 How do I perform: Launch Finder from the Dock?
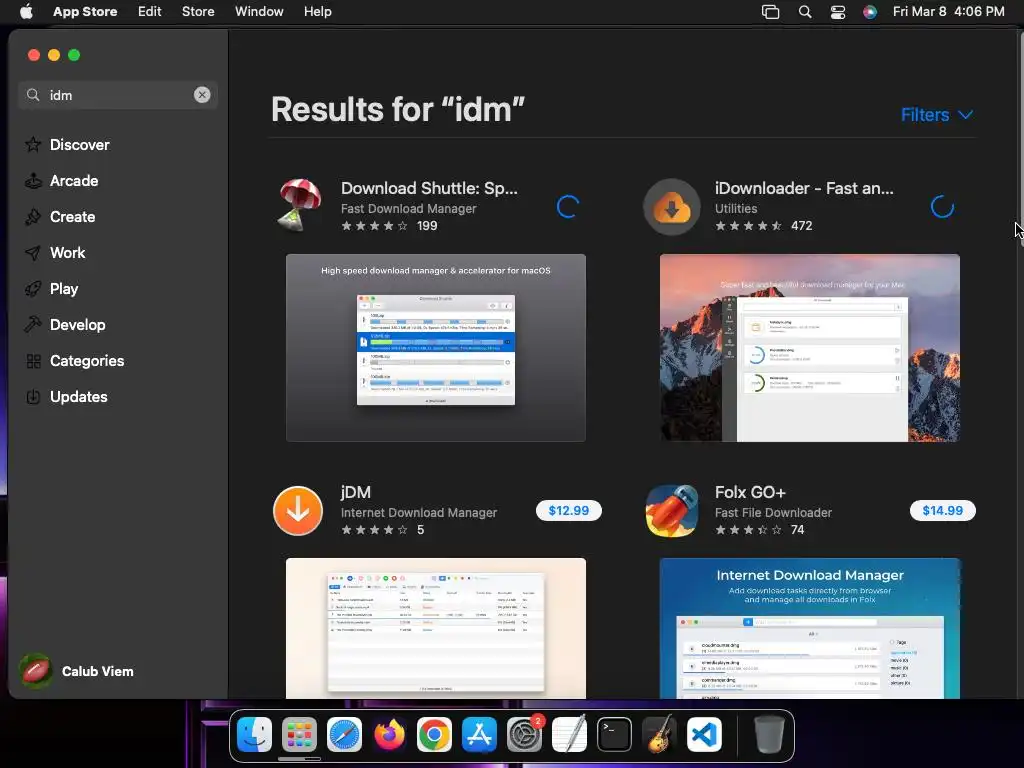[254, 735]
